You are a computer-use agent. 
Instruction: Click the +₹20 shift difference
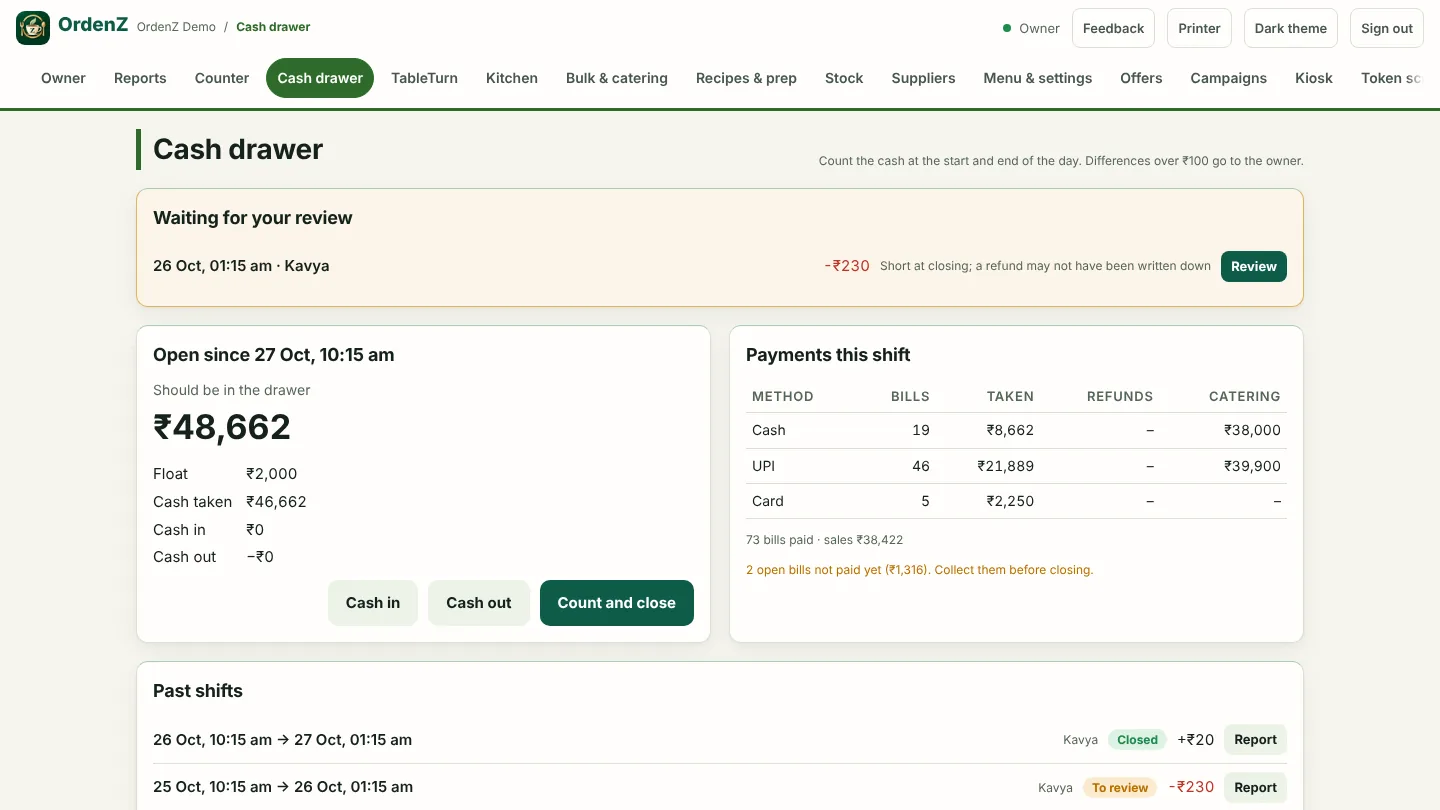(x=1196, y=740)
